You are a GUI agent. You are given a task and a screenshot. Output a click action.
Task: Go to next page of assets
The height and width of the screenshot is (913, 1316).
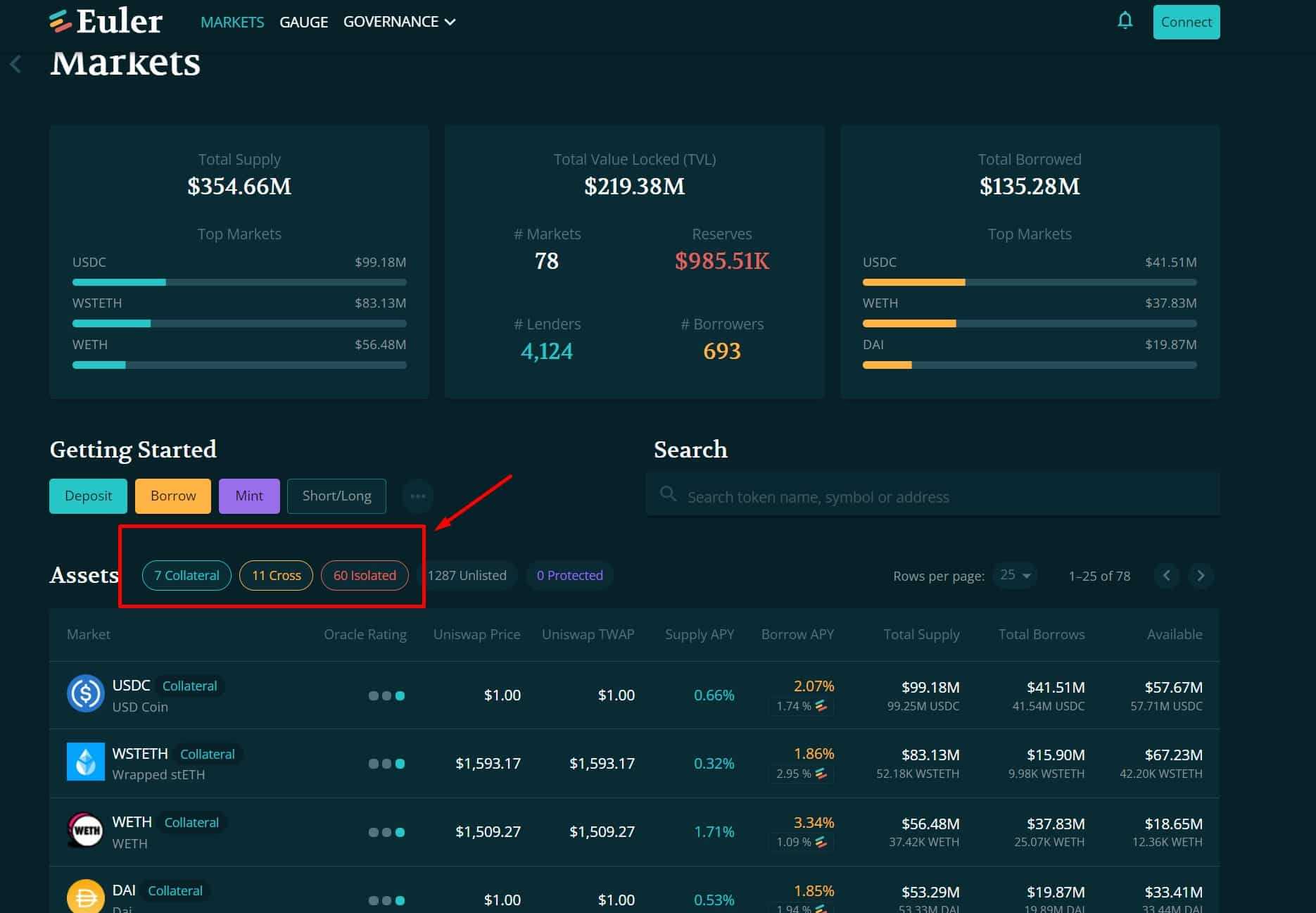1201,576
